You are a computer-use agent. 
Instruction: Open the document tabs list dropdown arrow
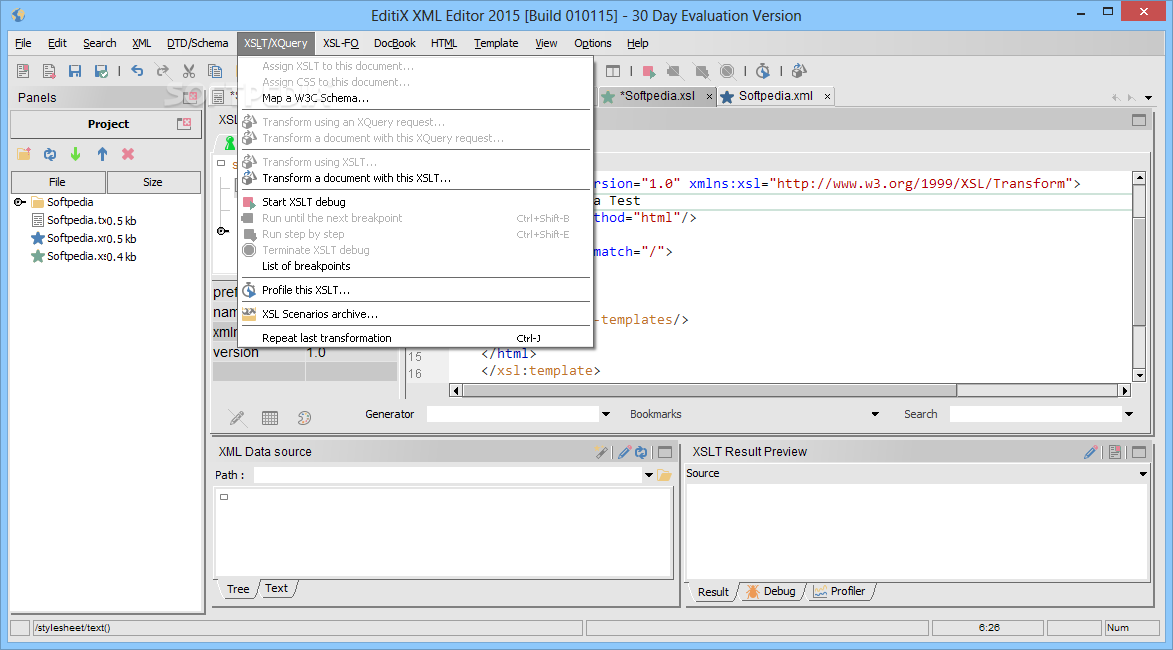(1148, 97)
